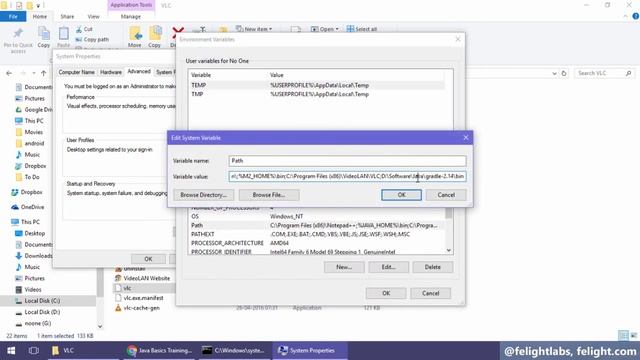Screen dimensions: 640x360
Task: Click Edit... under system variables
Action: point(388,267)
